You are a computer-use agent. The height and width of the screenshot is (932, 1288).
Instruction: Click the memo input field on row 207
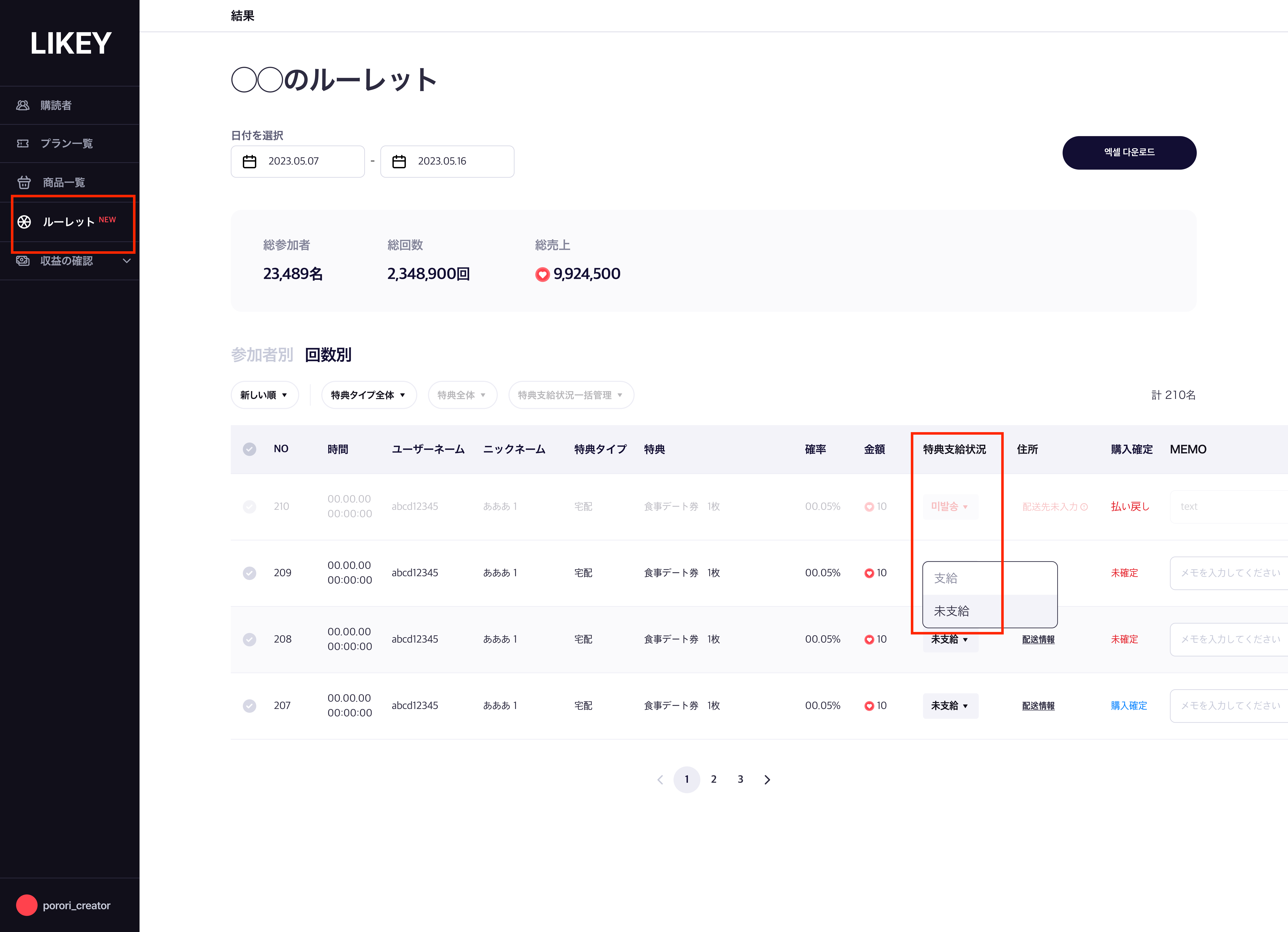click(x=1227, y=706)
